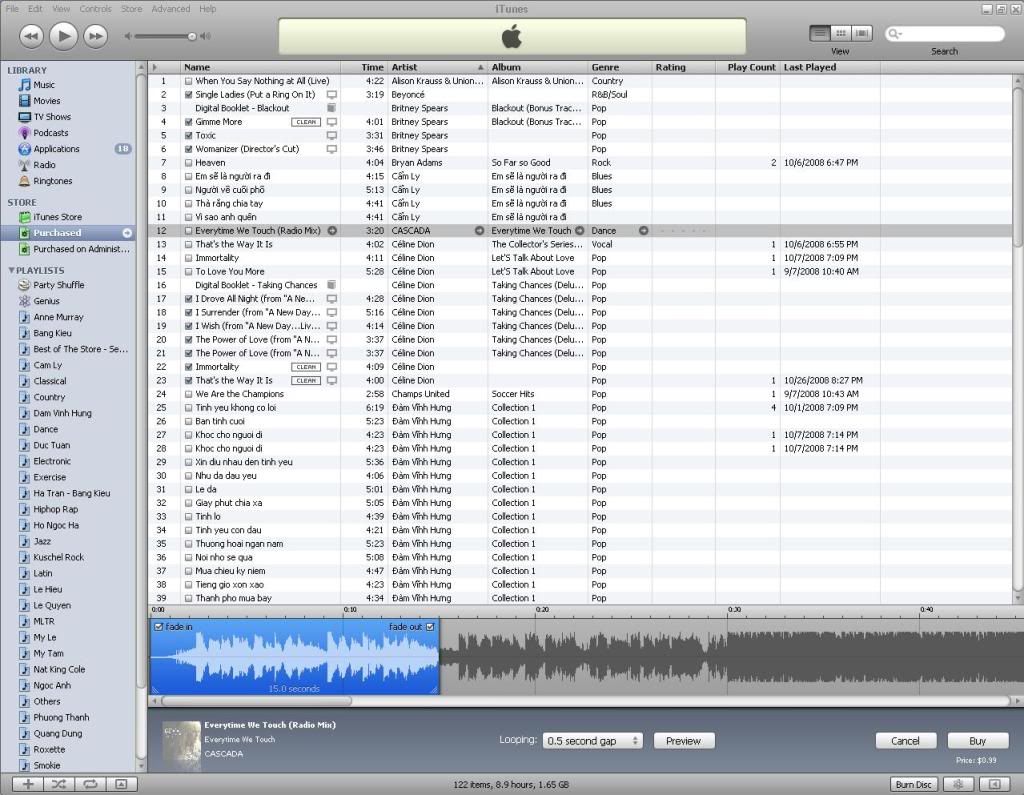1024x795 pixels.
Task: Collapse the PLAYLISTS section
Action: [x=10, y=270]
